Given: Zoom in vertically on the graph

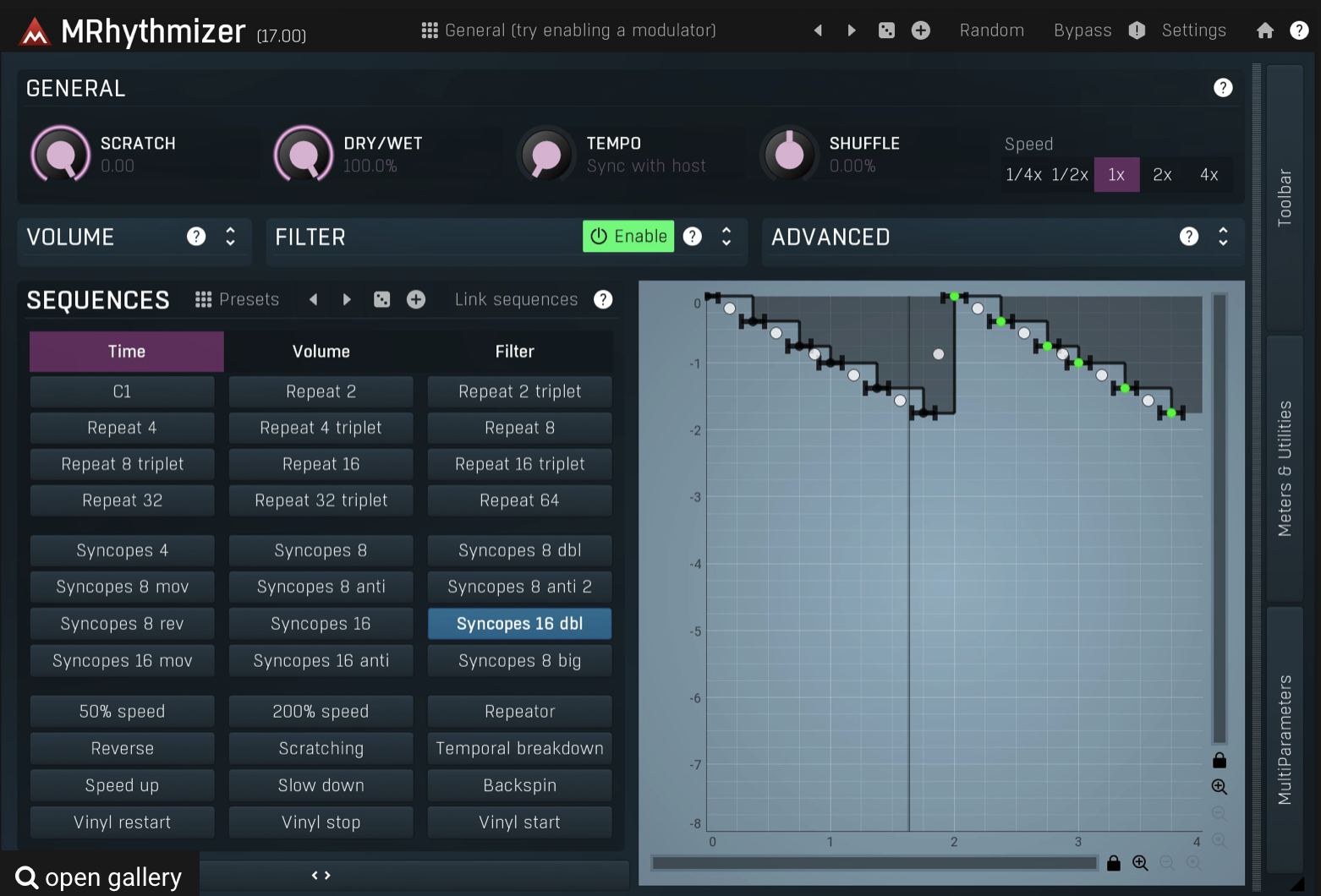Looking at the screenshot, I should click(1220, 787).
